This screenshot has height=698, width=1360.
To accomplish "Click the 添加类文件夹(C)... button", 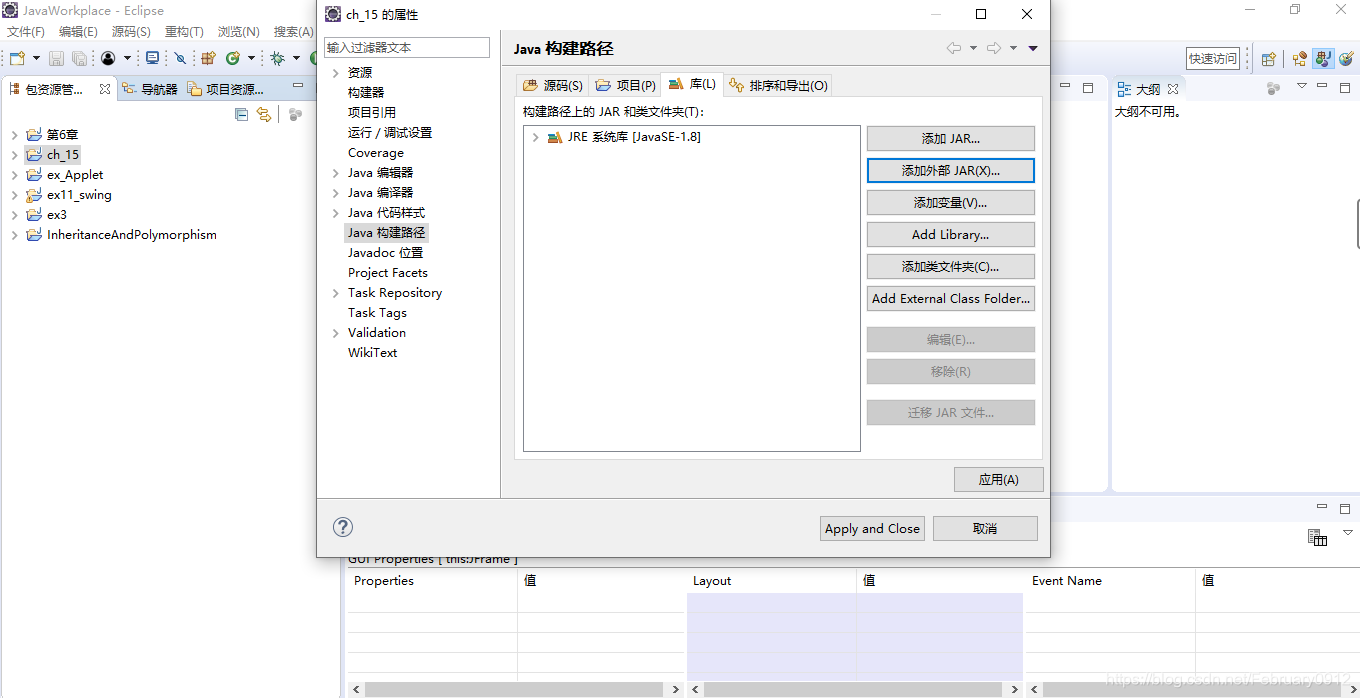I will [951, 266].
